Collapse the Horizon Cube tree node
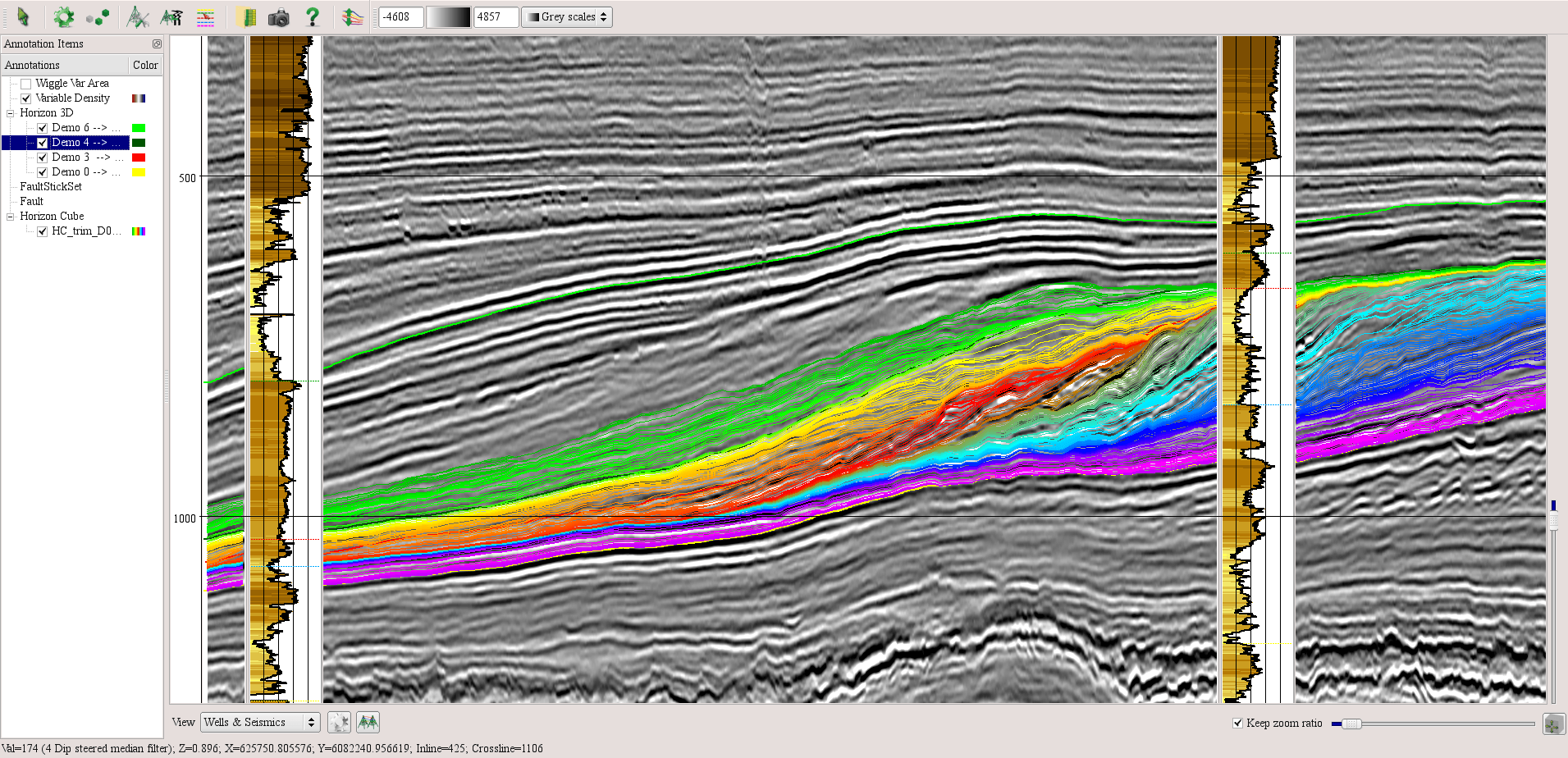1568x758 pixels. point(11,217)
